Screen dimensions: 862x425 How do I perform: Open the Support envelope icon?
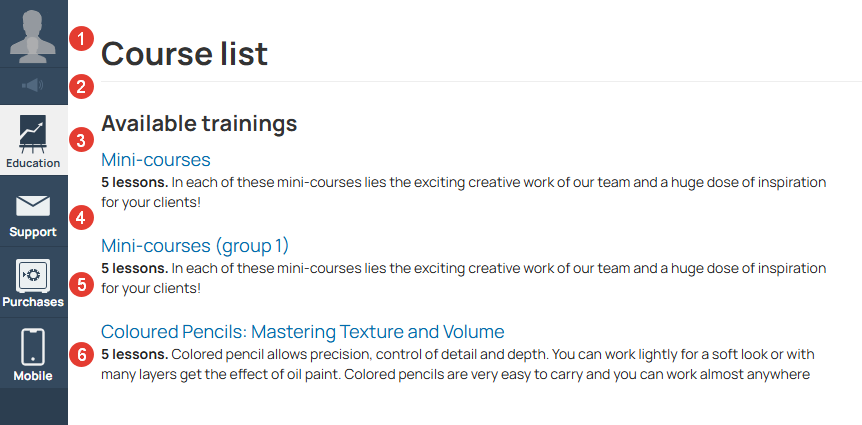33,206
